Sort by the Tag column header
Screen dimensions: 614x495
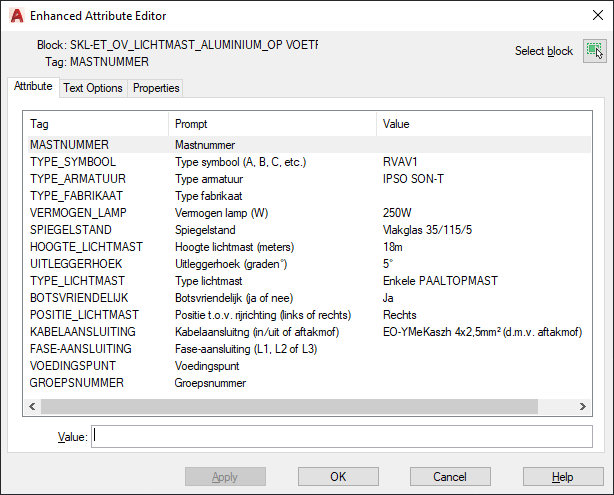[95, 124]
